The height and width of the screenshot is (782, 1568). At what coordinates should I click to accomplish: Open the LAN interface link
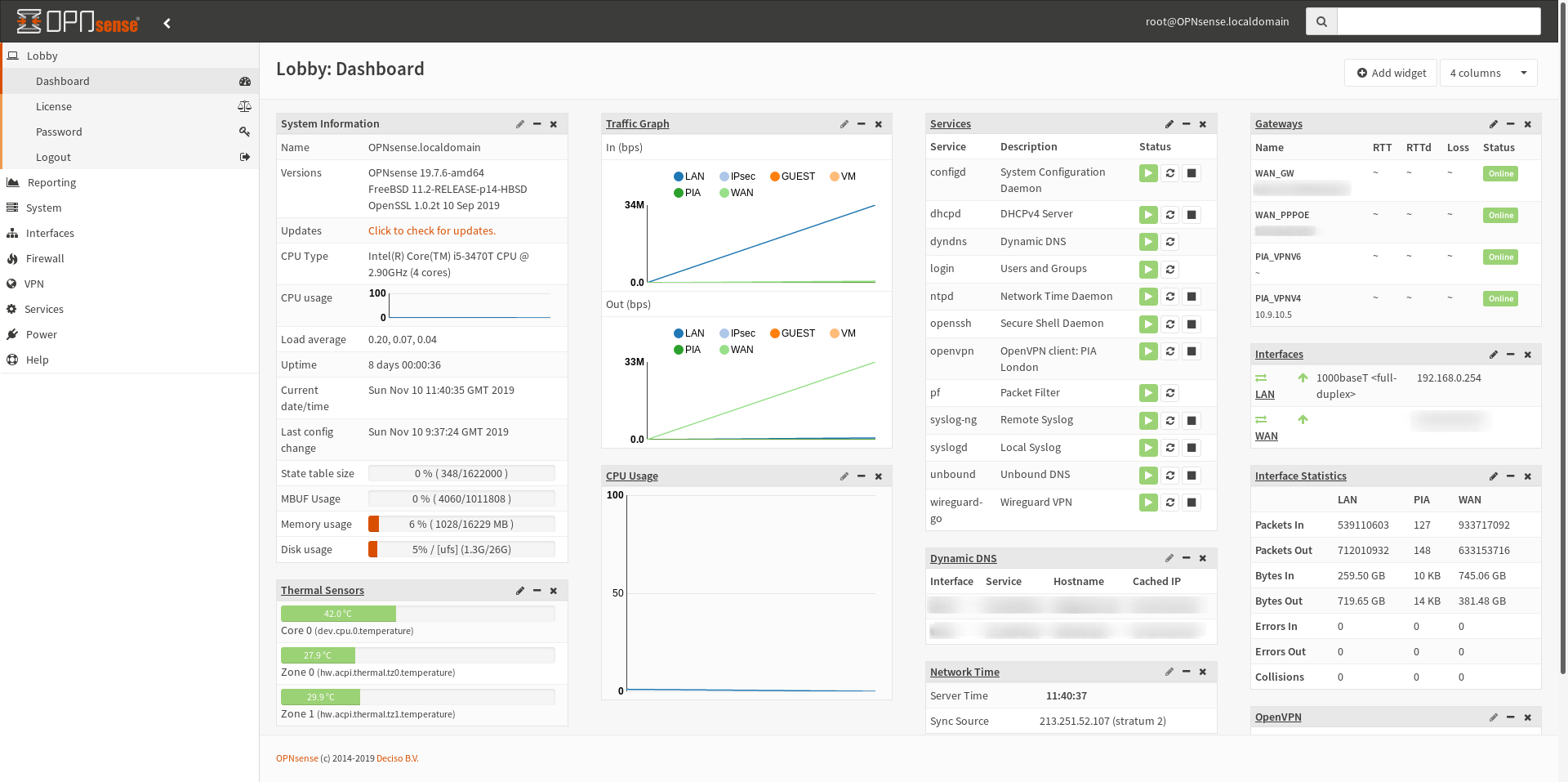pyautogui.click(x=1265, y=395)
